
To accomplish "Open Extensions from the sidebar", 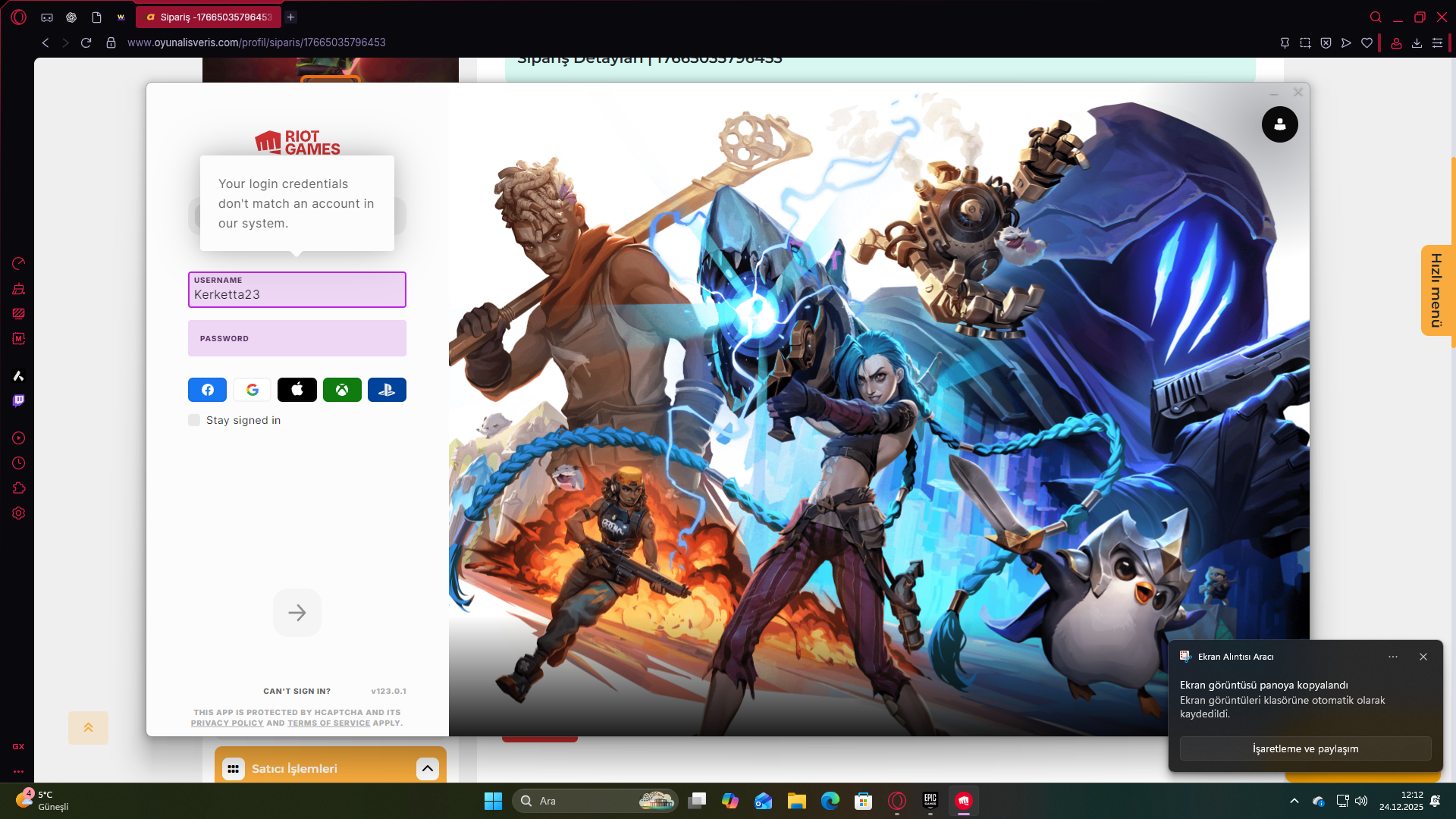I will [19, 488].
